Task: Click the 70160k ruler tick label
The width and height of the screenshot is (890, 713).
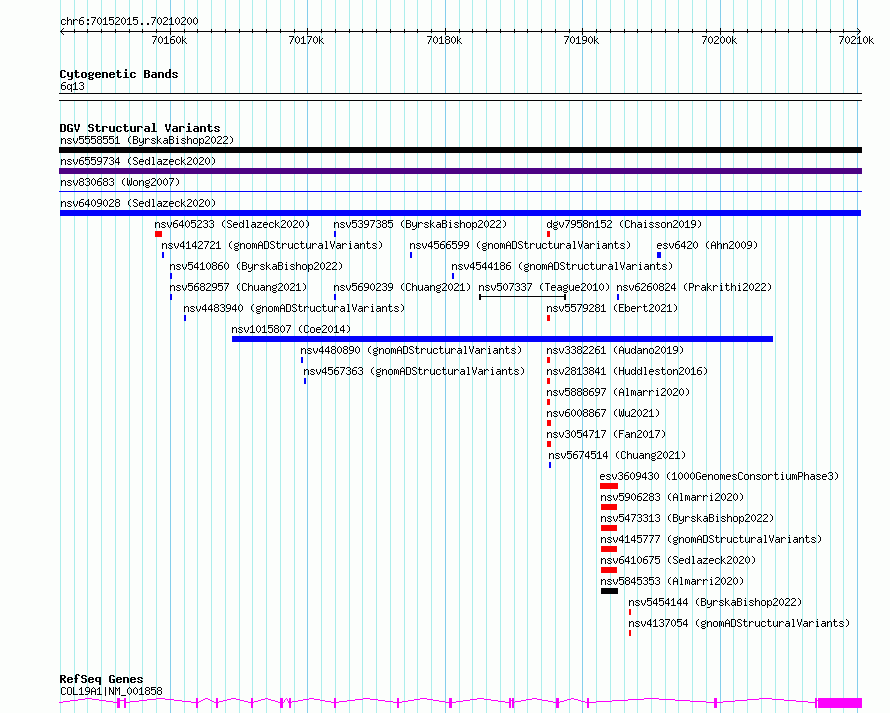Action: (x=169, y=40)
